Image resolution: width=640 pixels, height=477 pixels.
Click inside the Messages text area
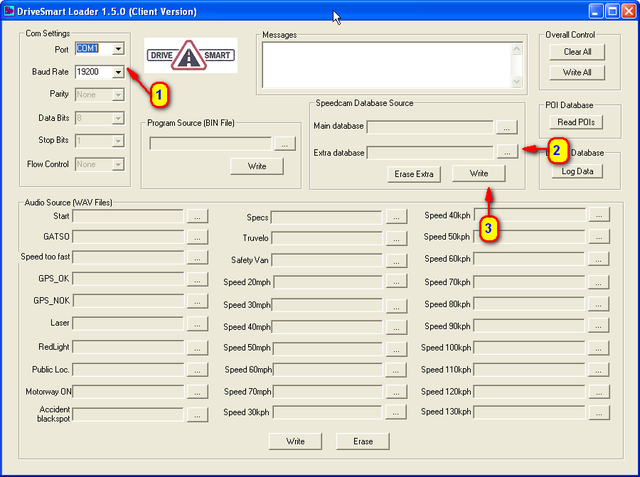(x=387, y=65)
